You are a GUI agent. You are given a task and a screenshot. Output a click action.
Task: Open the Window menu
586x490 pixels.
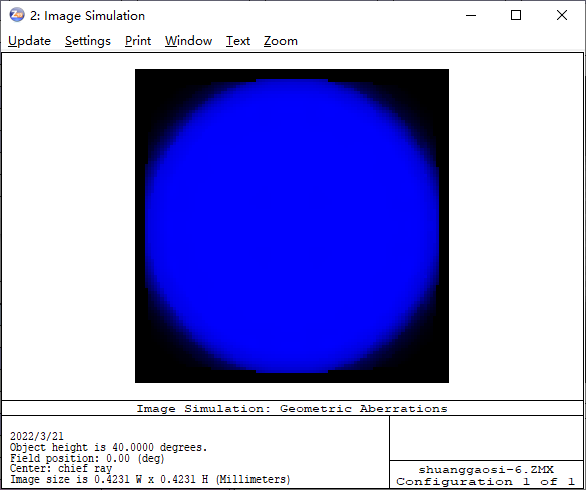[188, 41]
